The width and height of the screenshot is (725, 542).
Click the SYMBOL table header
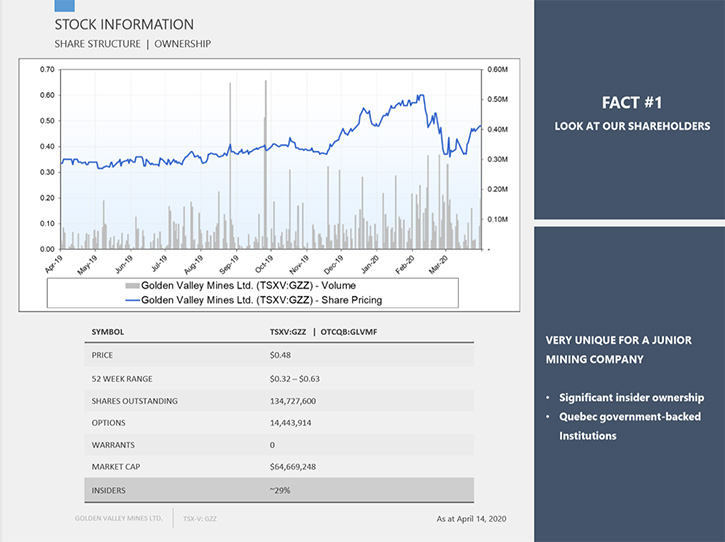coord(108,332)
